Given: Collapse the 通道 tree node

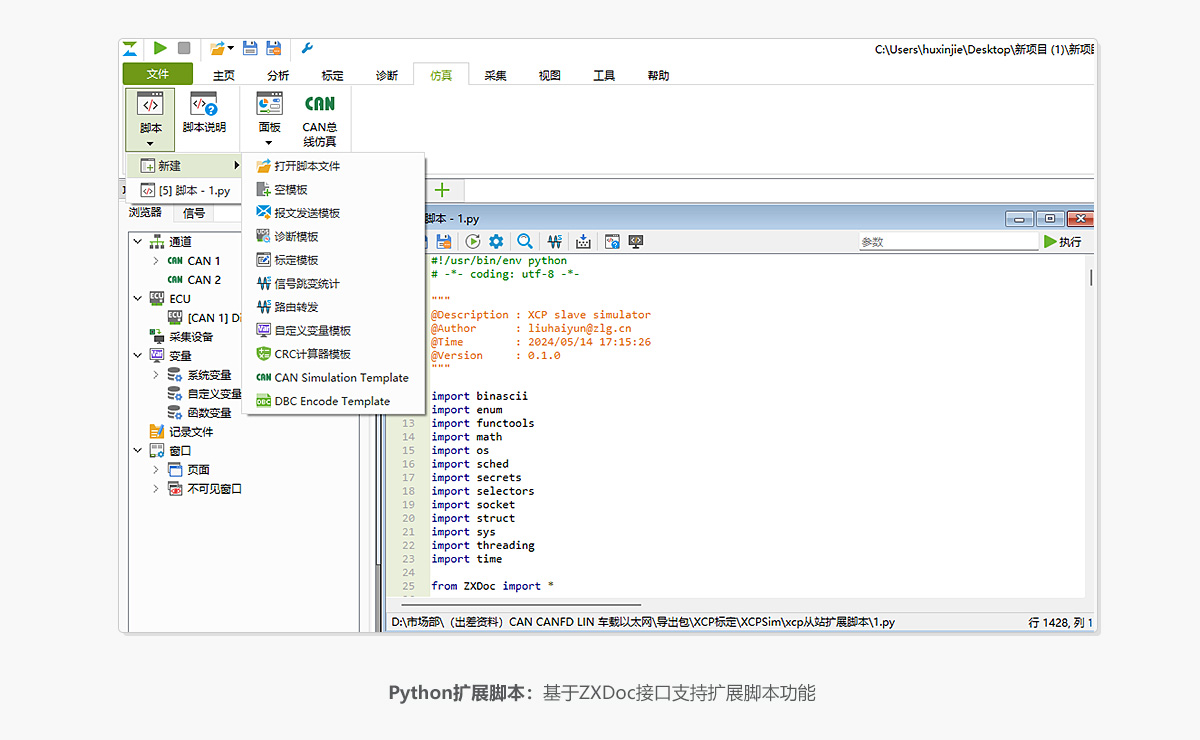Looking at the screenshot, I should (137, 242).
